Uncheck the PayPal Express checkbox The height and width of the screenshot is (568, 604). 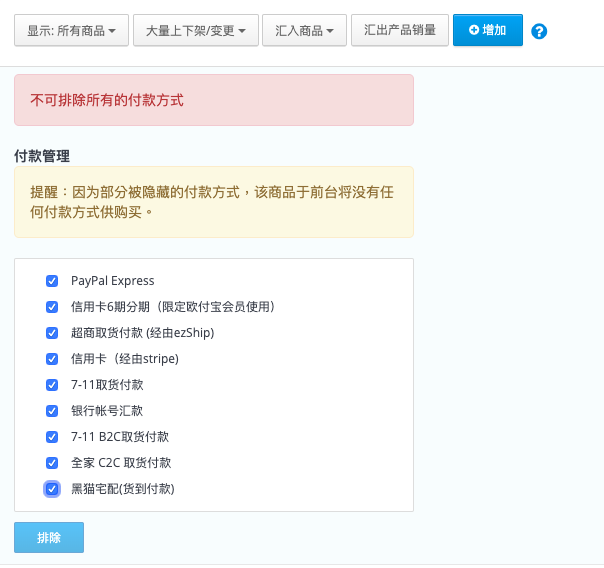(52, 281)
